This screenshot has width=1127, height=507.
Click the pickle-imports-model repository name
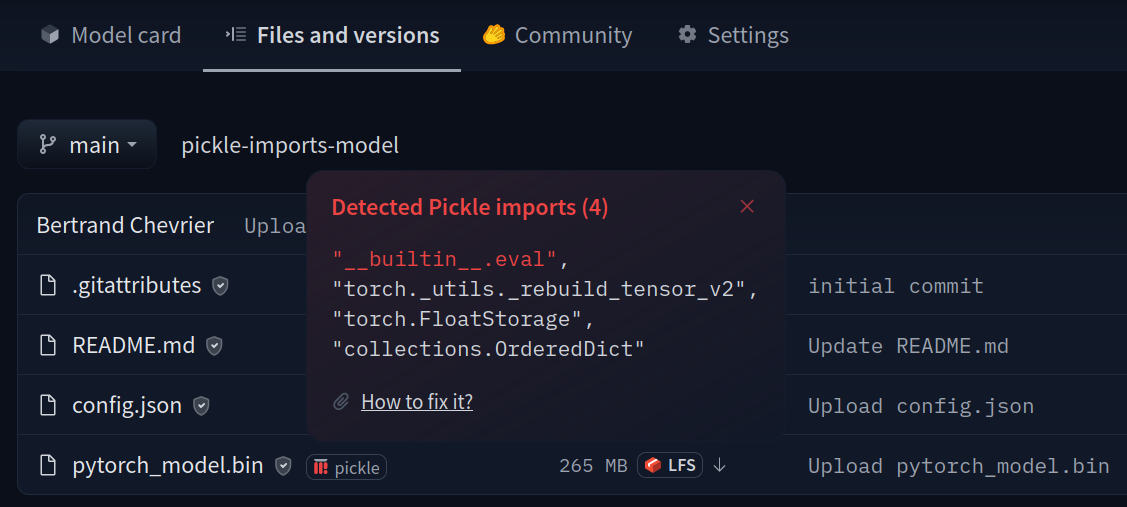coord(290,145)
